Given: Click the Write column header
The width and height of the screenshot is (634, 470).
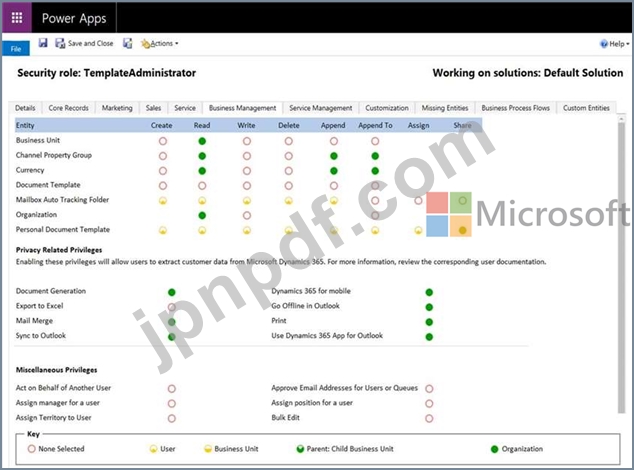Looking at the screenshot, I should [x=246, y=125].
